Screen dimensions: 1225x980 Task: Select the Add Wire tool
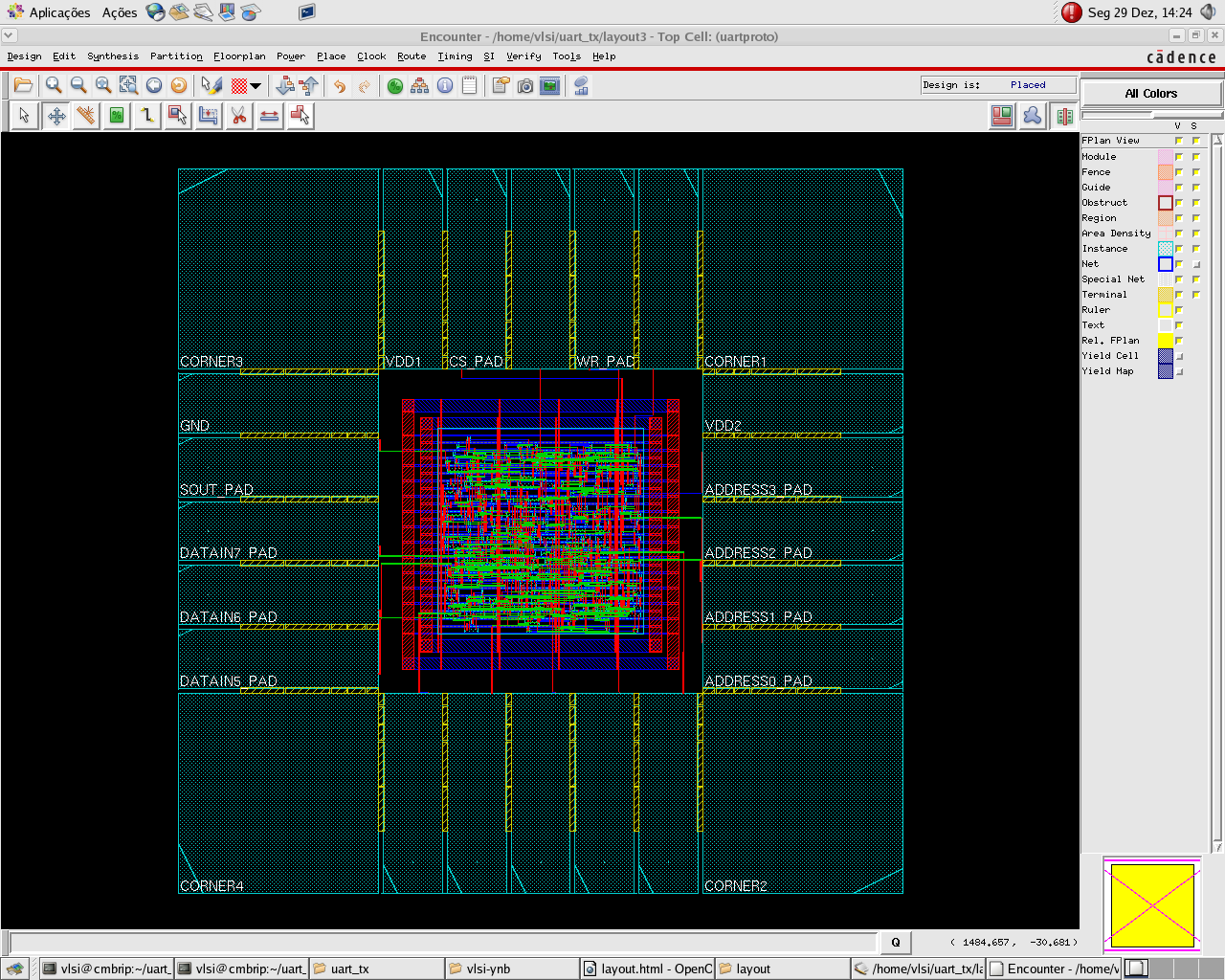(x=147, y=116)
